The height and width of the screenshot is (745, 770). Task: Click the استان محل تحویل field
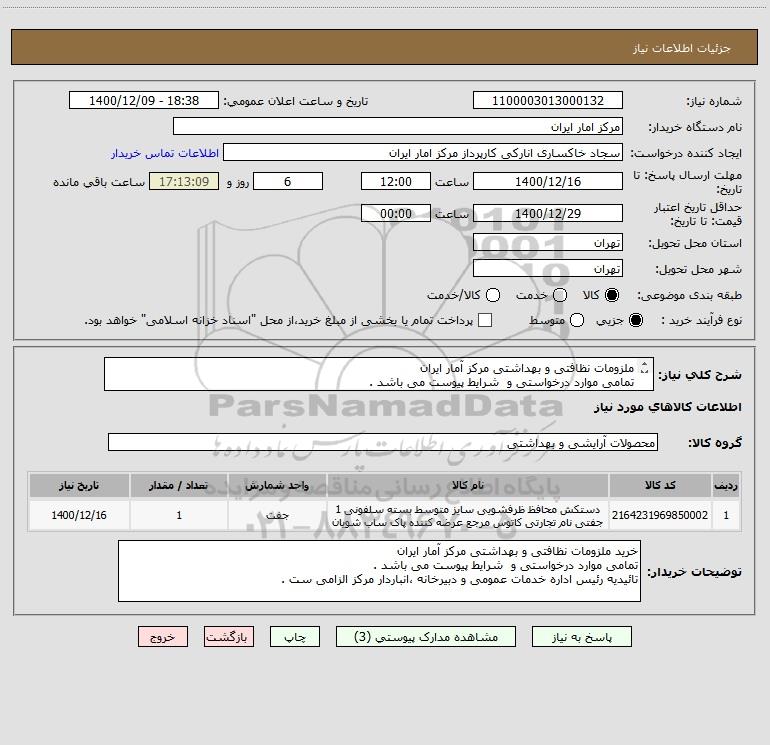click(548, 242)
